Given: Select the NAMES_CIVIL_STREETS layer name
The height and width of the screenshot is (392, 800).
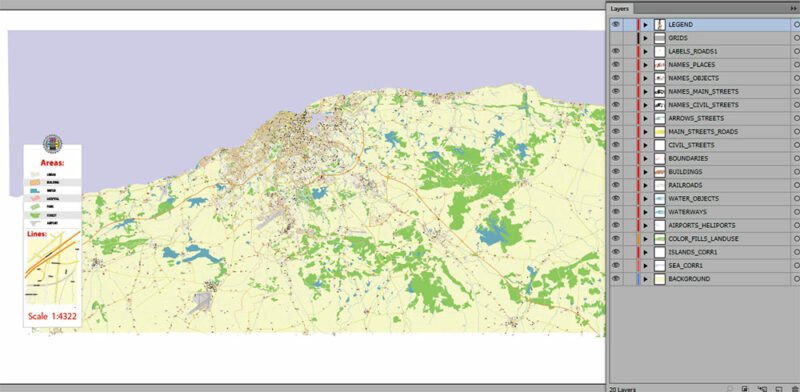Looking at the screenshot, I should click(703, 105).
